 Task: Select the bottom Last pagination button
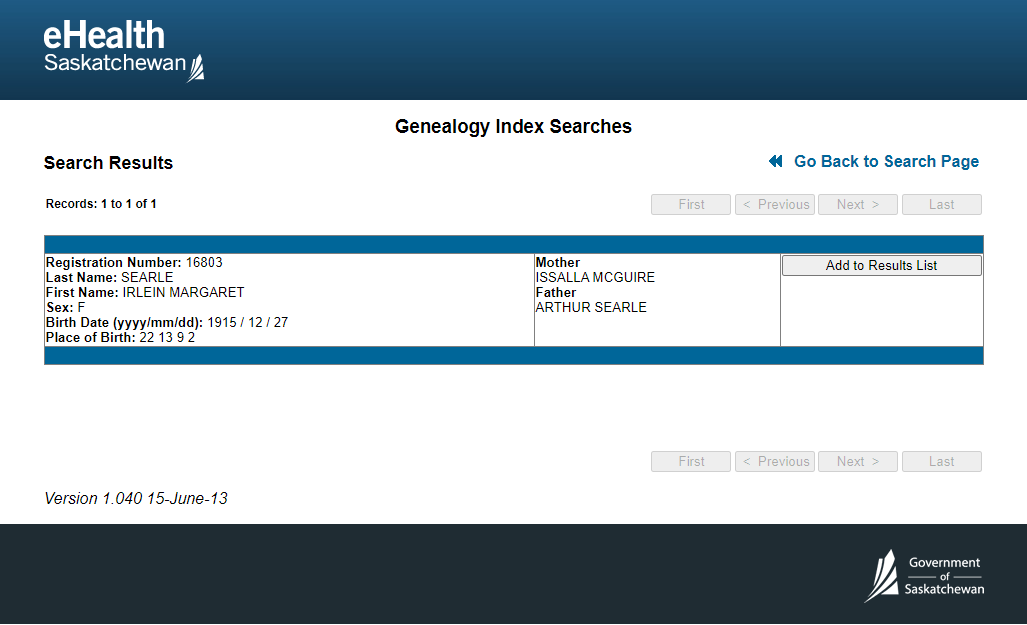pyautogui.click(x=941, y=462)
